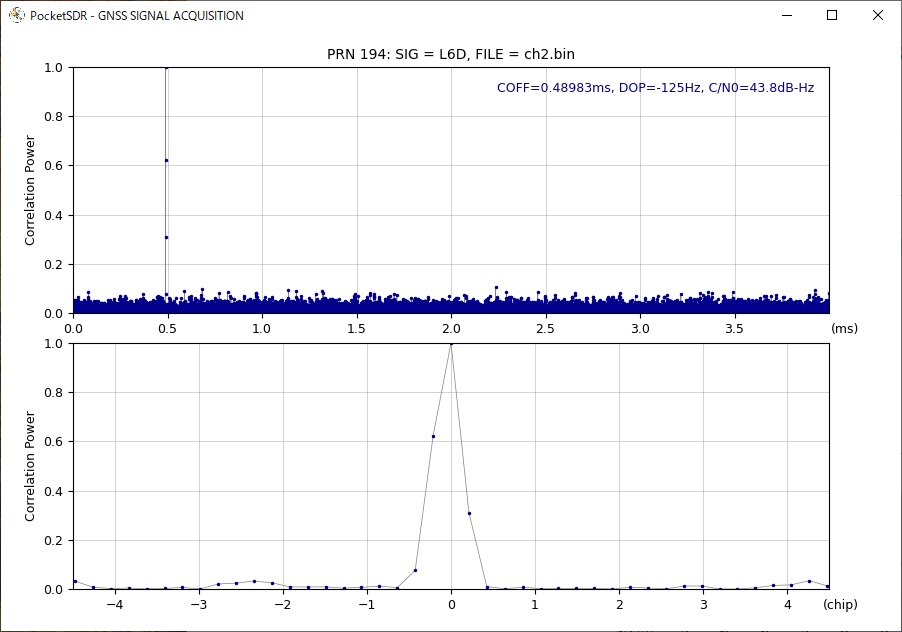Image resolution: width=902 pixels, height=632 pixels.
Task: Maximize the PocketSDR window
Action: (832, 15)
